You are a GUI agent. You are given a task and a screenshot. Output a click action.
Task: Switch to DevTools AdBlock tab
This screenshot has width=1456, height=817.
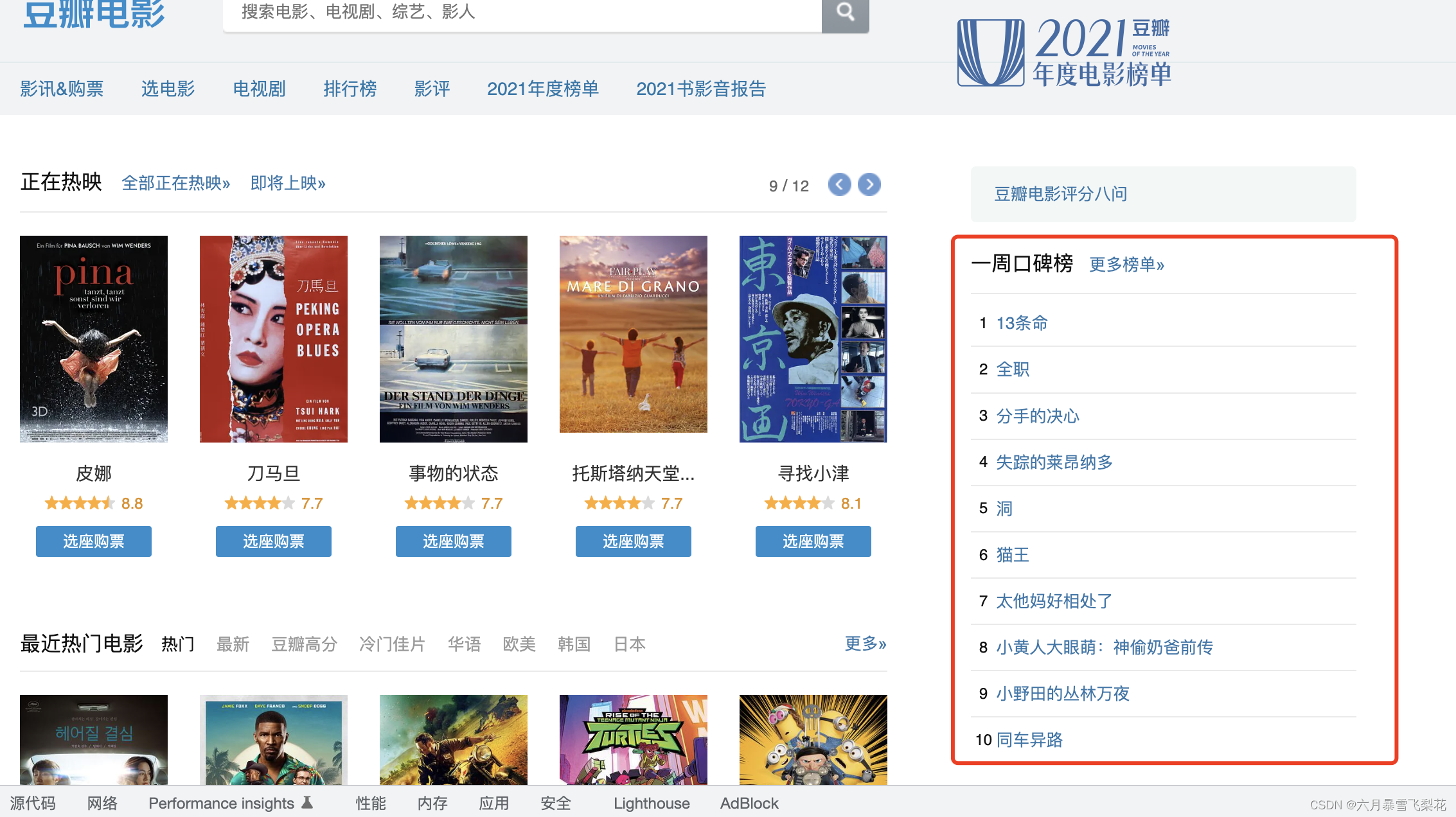coord(749,804)
